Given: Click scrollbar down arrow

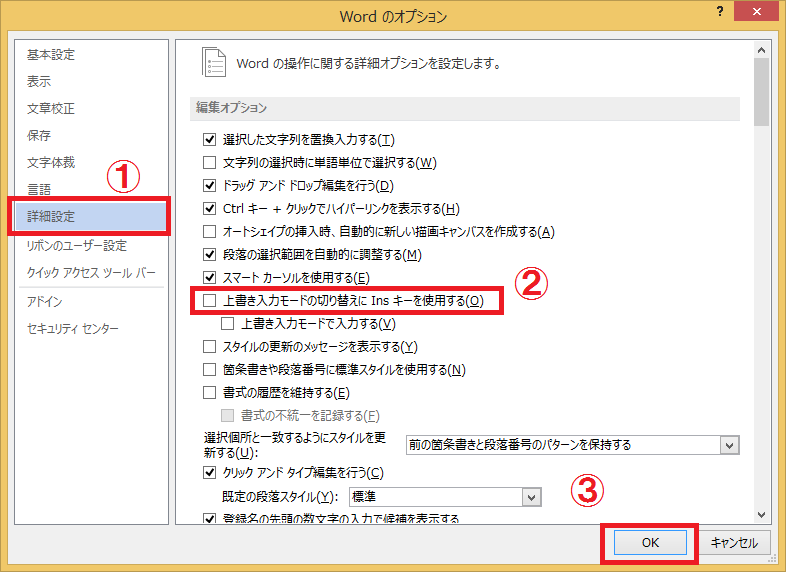Looking at the screenshot, I should click(x=761, y=515).
